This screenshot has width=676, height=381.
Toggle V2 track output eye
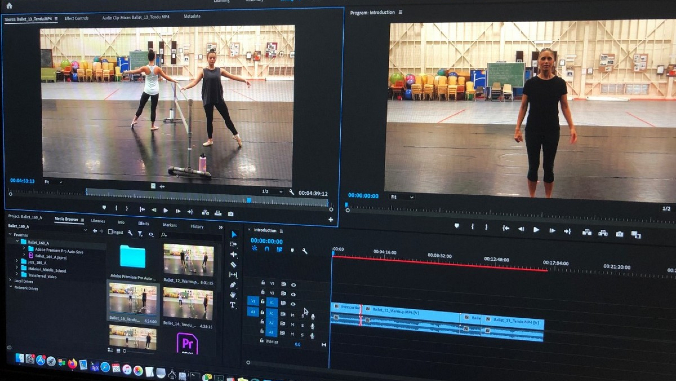point(294,294)
